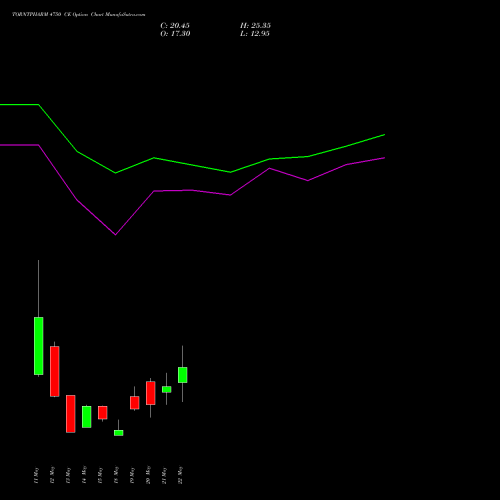Image resolution: width=500 pixels, height=500 pixels.
Task: Click the close value C: 20.45
Action: (x=175, y=26)
